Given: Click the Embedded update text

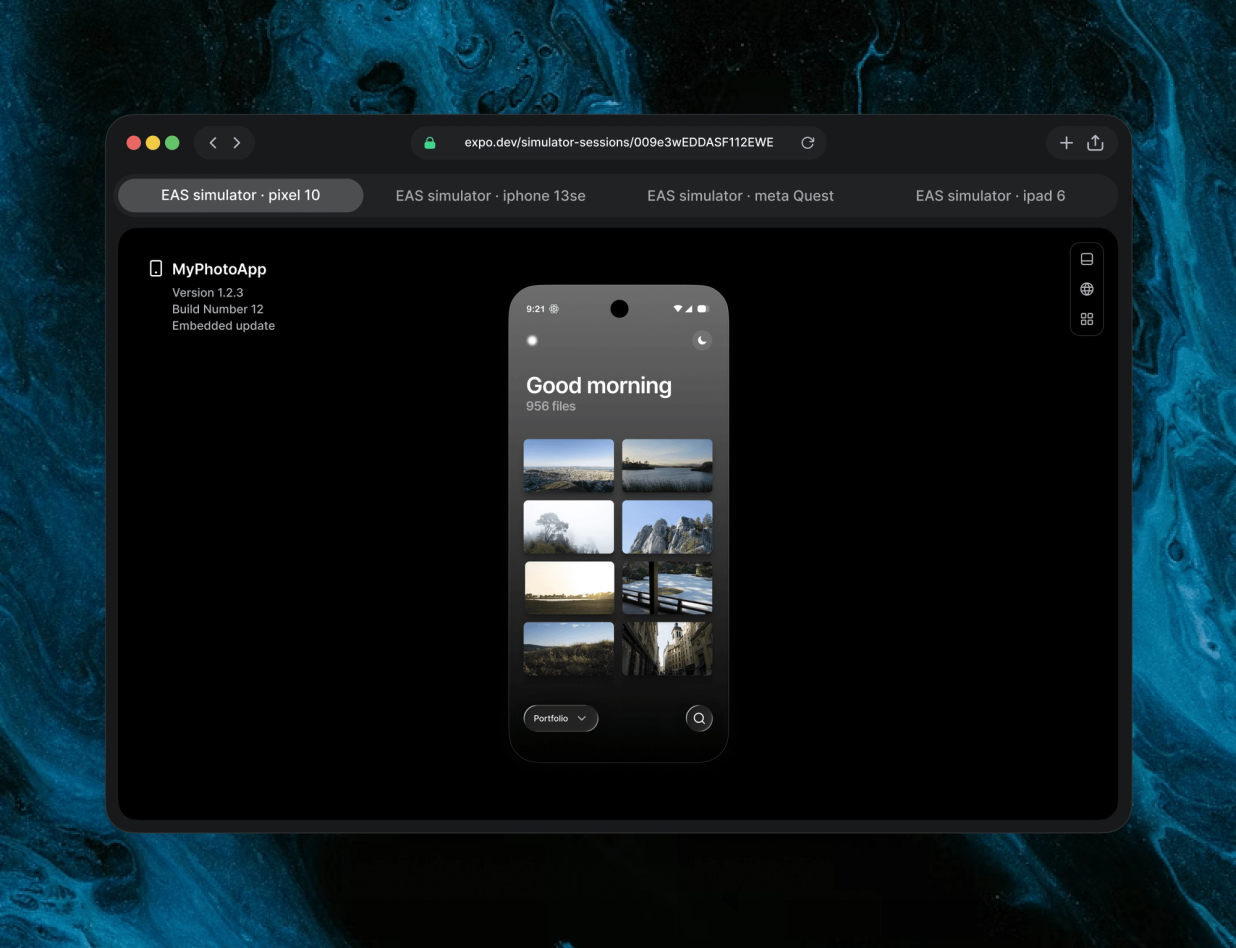Looking at the screenshot, I should click(223, 326).
